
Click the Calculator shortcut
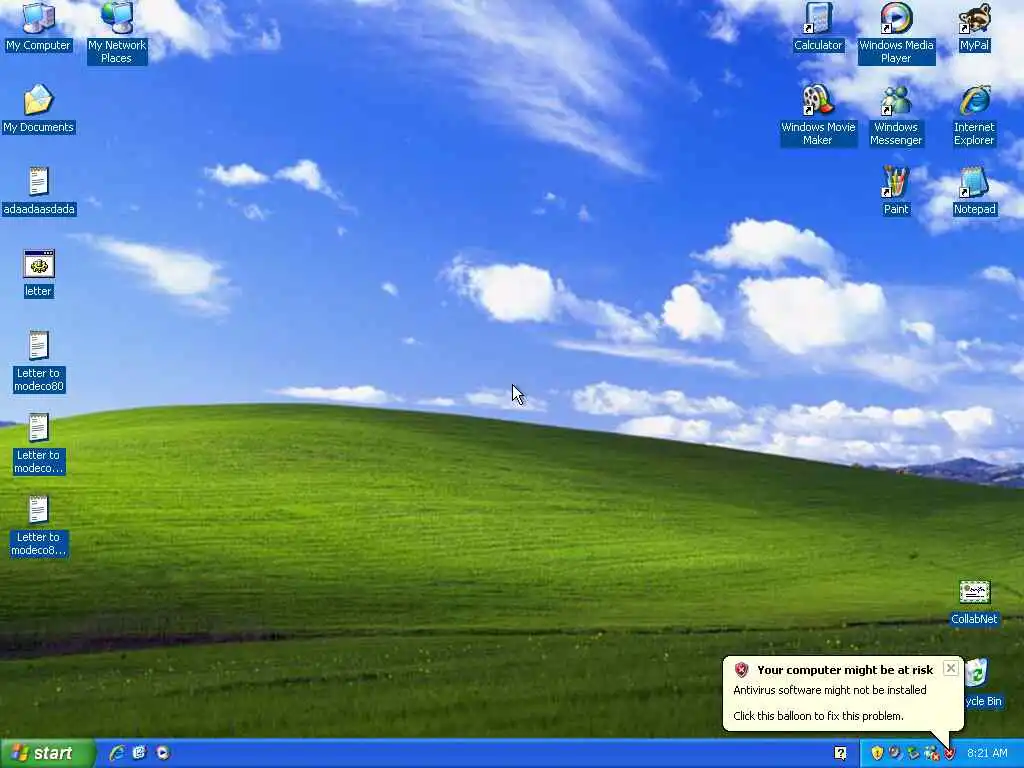tap(818, 26)
